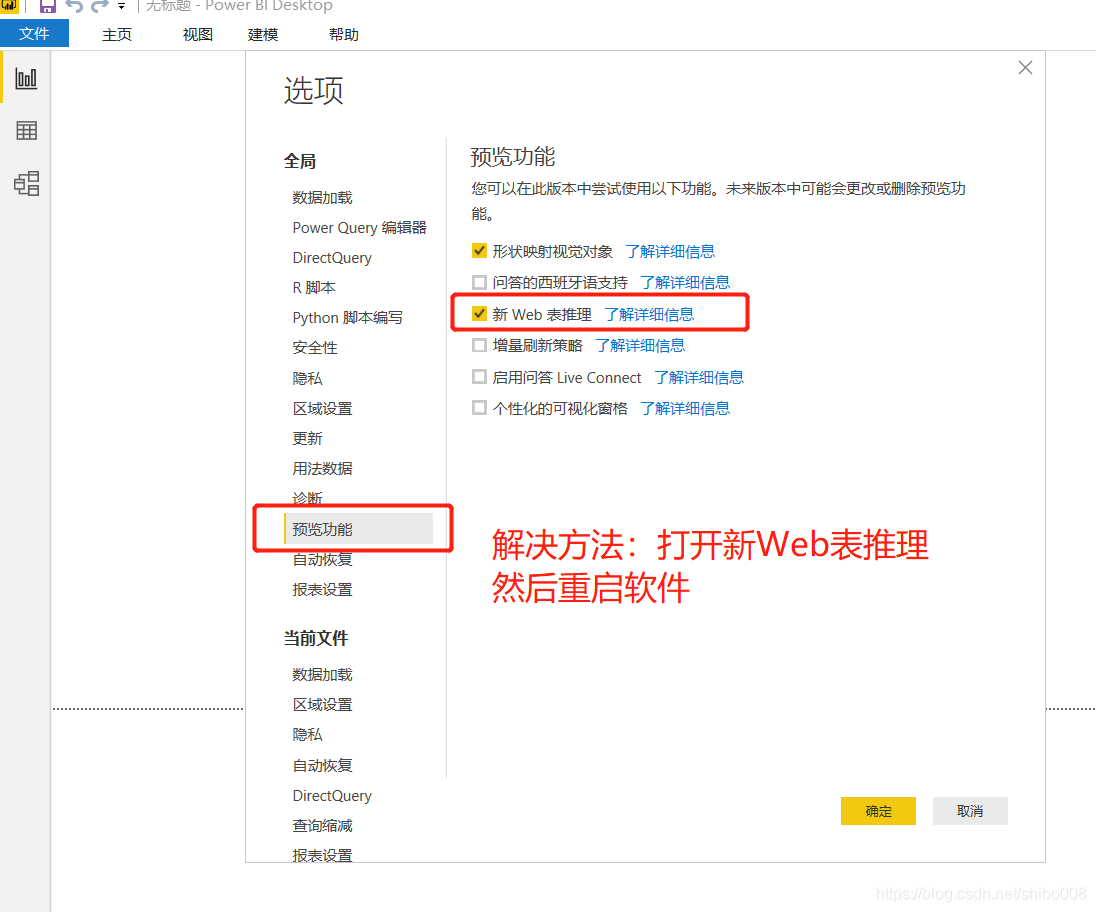The height and width of the screenshot is (912, 1096).
Task: Select 查询缩减 option category
Action: [322, 826]
